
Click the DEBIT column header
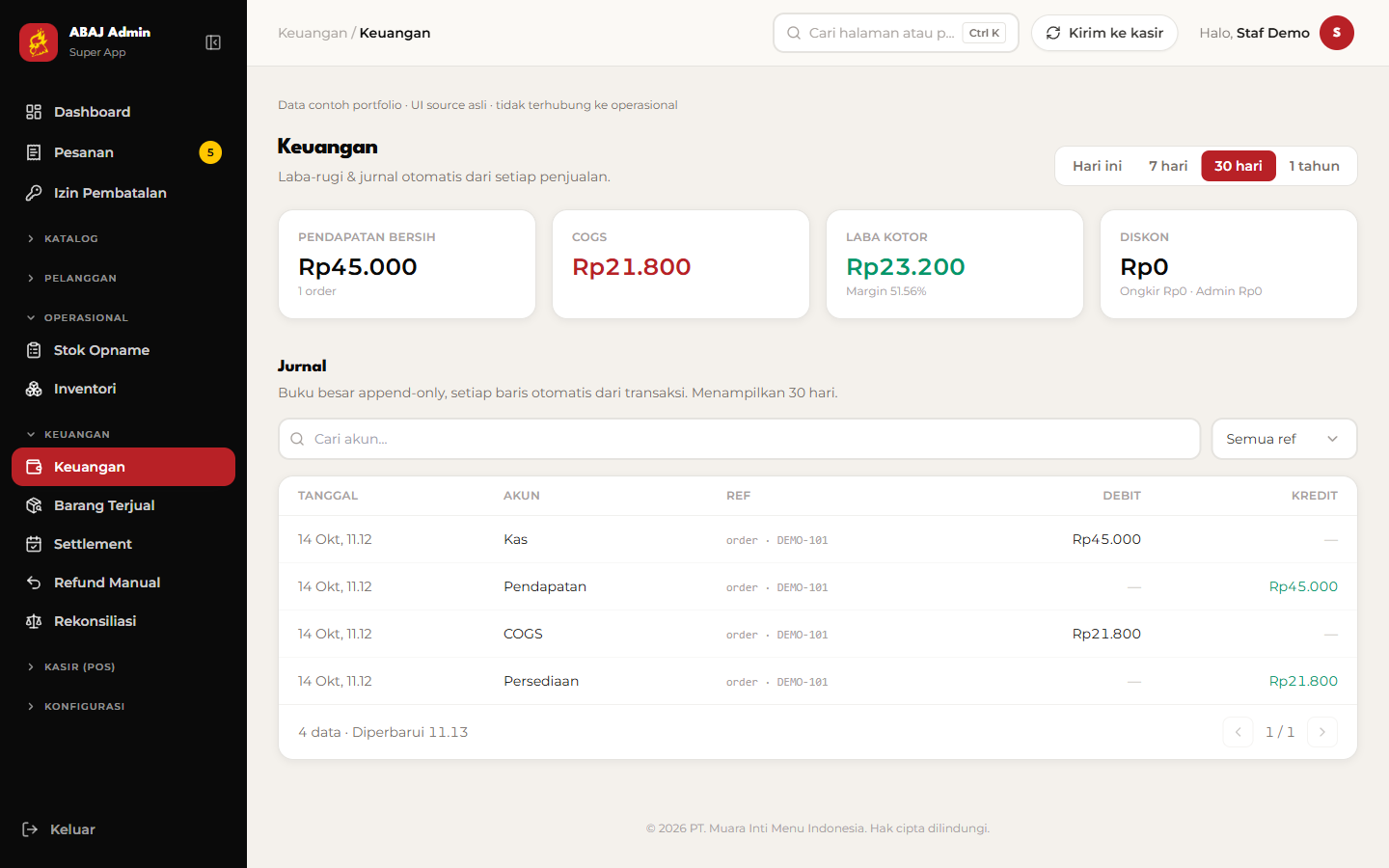click(1122, 496)
